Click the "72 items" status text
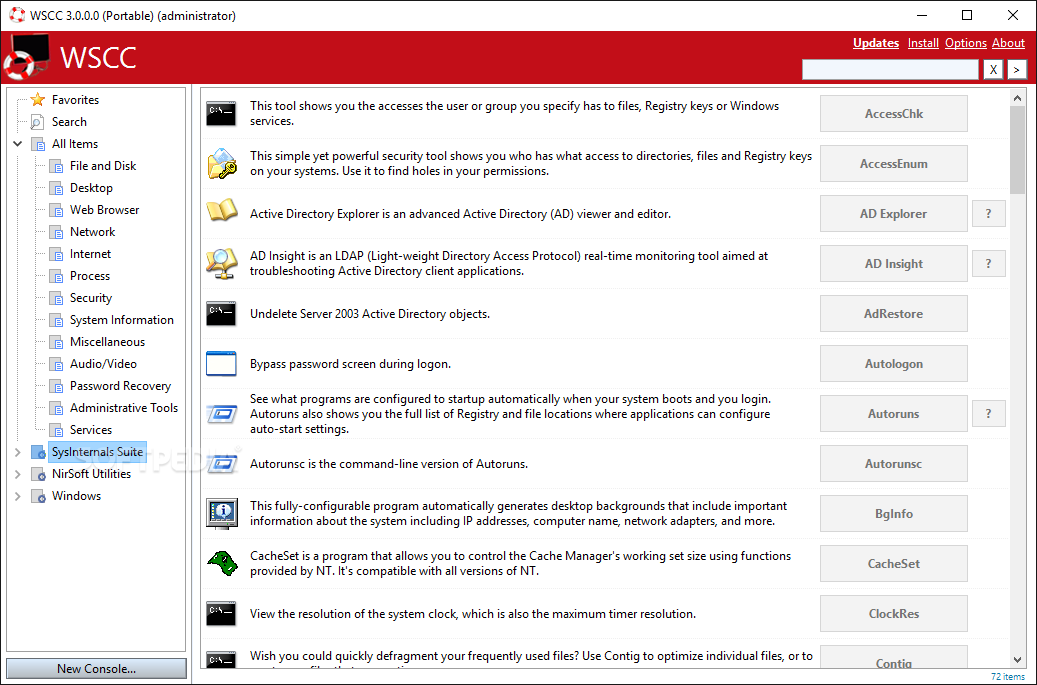Viewport: 1037px width, 685px height. [1007, 676]
